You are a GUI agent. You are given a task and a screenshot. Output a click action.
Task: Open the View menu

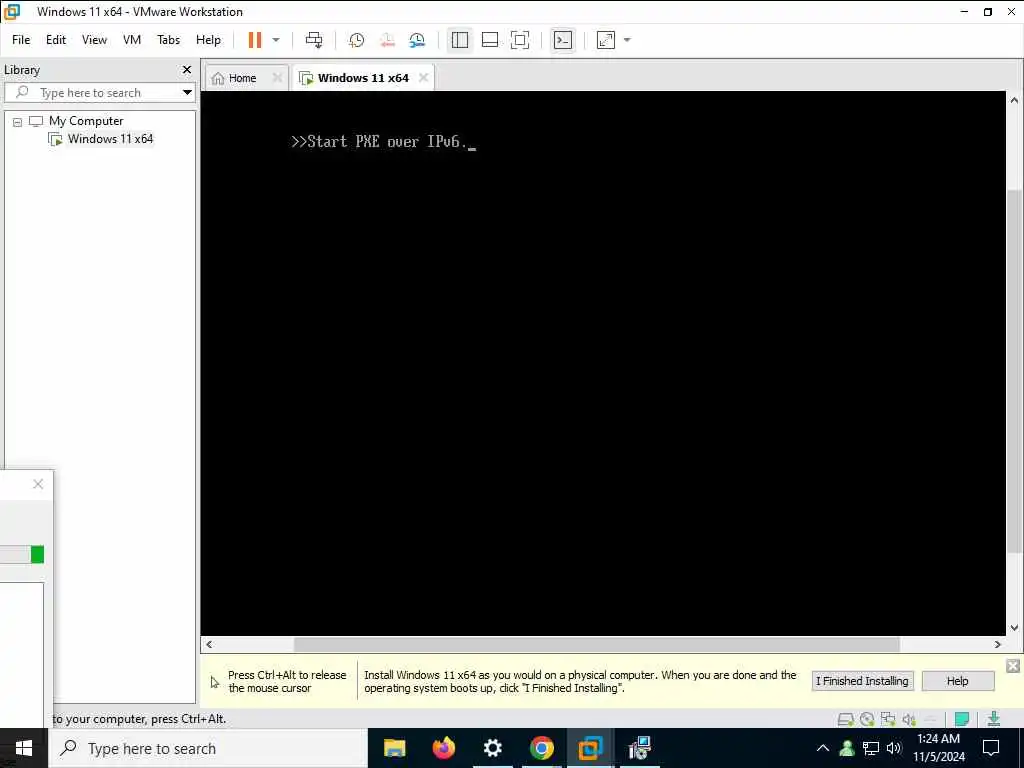(x=94, y=40)
